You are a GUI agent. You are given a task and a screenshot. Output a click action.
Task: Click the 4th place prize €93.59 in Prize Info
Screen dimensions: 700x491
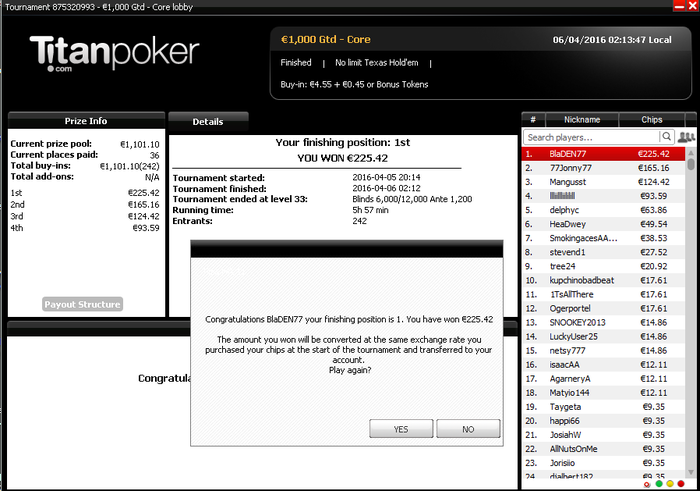pos(146,228)
